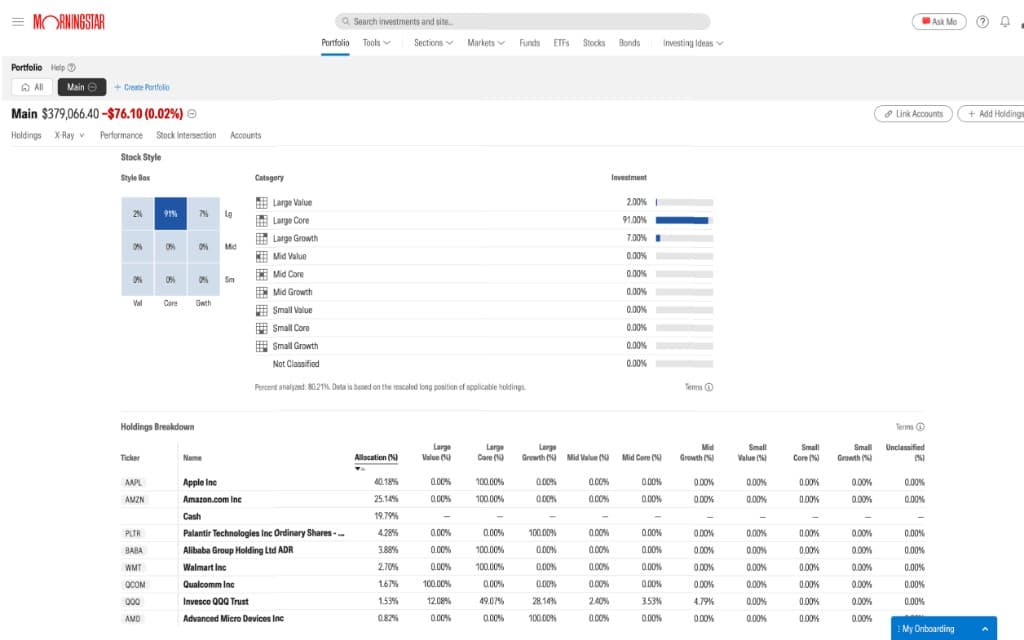Click the Ask Mo button

[938, 22]
